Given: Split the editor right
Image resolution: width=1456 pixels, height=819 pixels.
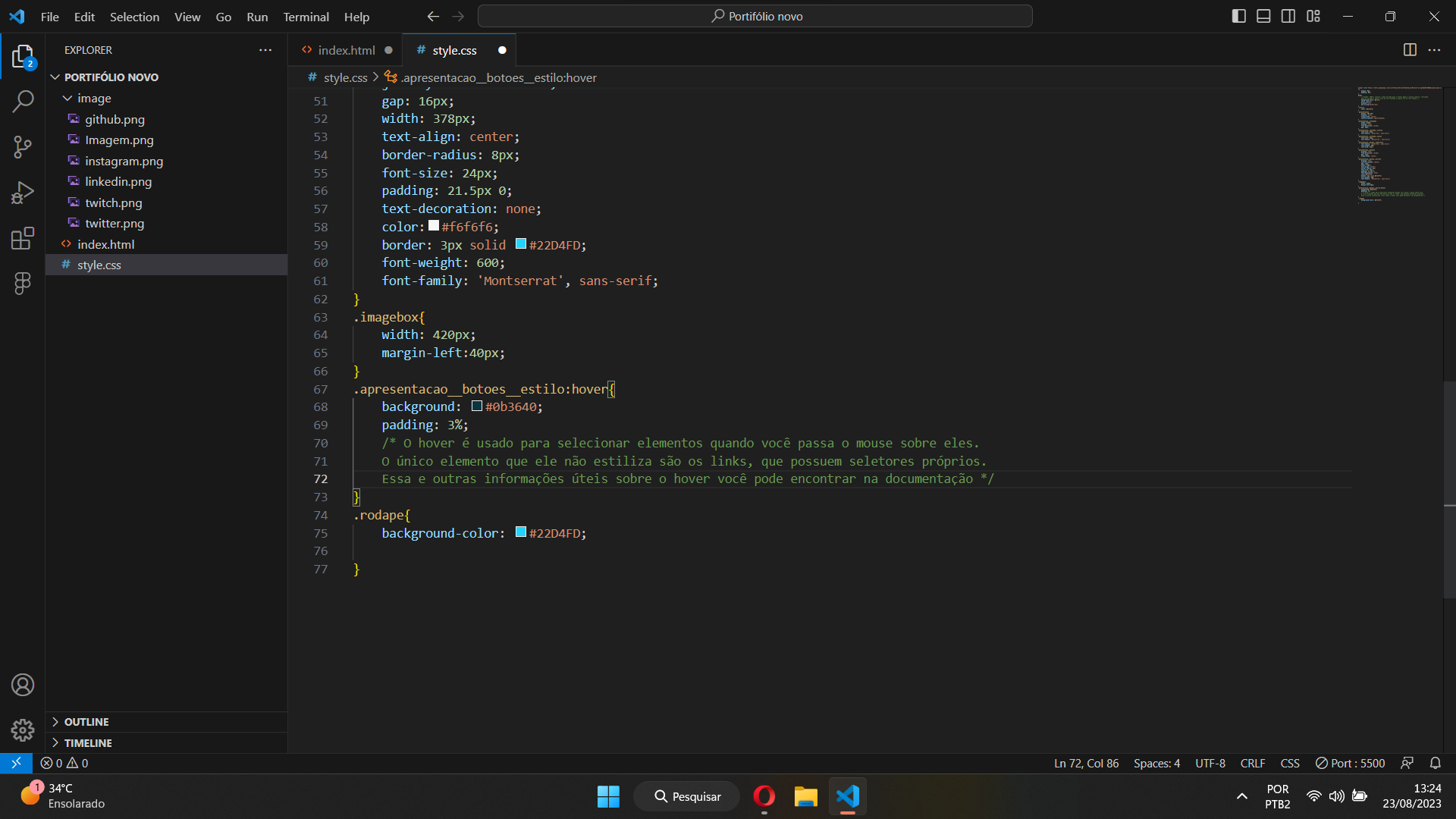Looking at the screenshot, I should (1410, 50).
